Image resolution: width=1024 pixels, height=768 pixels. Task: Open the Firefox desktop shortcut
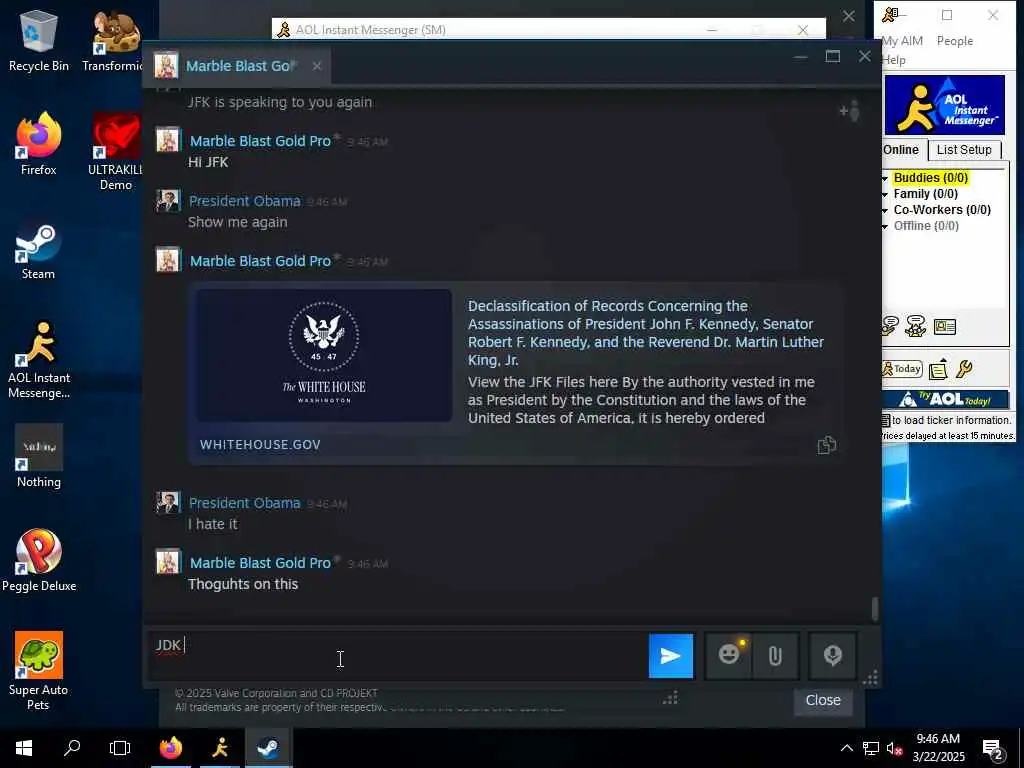point(39,144)
